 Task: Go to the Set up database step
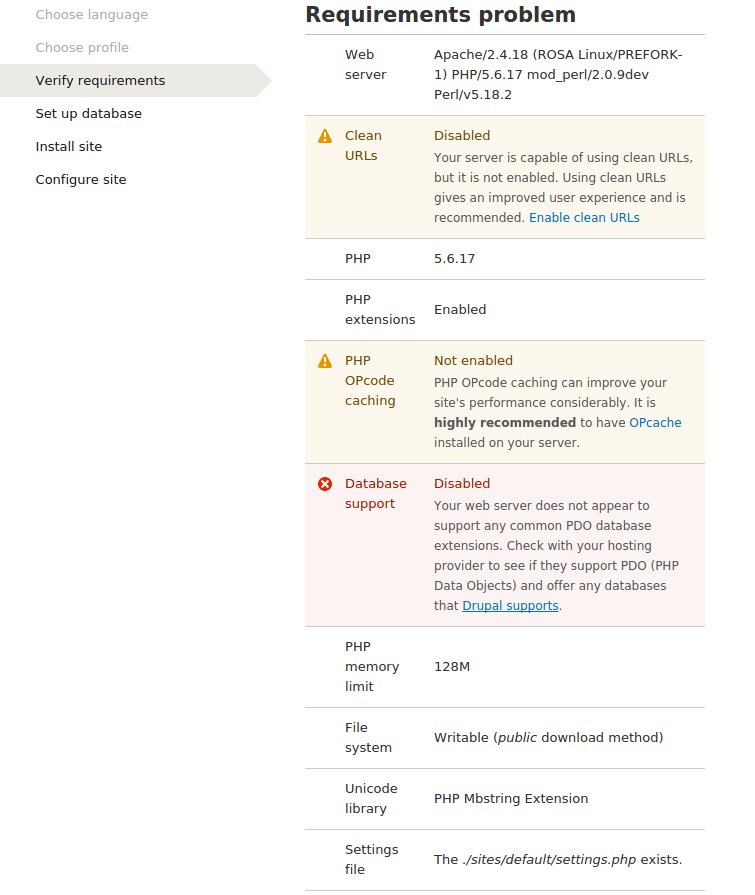tap(88, 114)
